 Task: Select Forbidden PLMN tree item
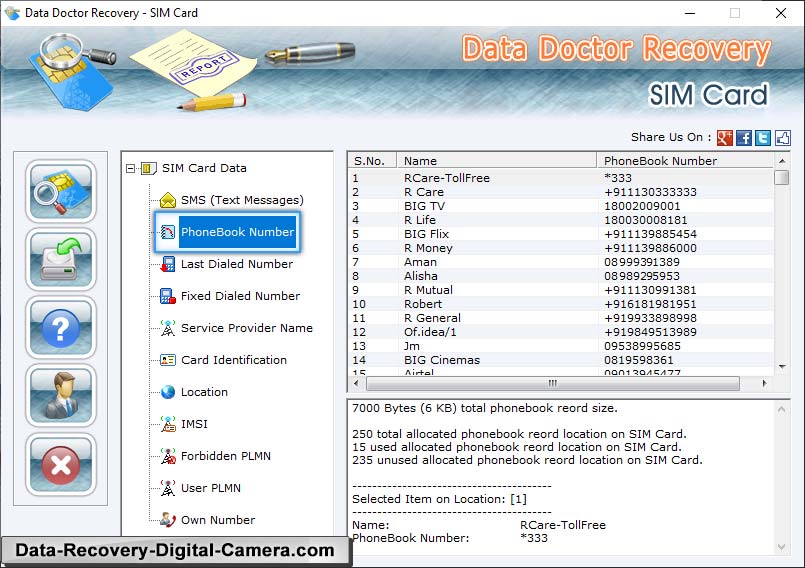coord(225,456)
